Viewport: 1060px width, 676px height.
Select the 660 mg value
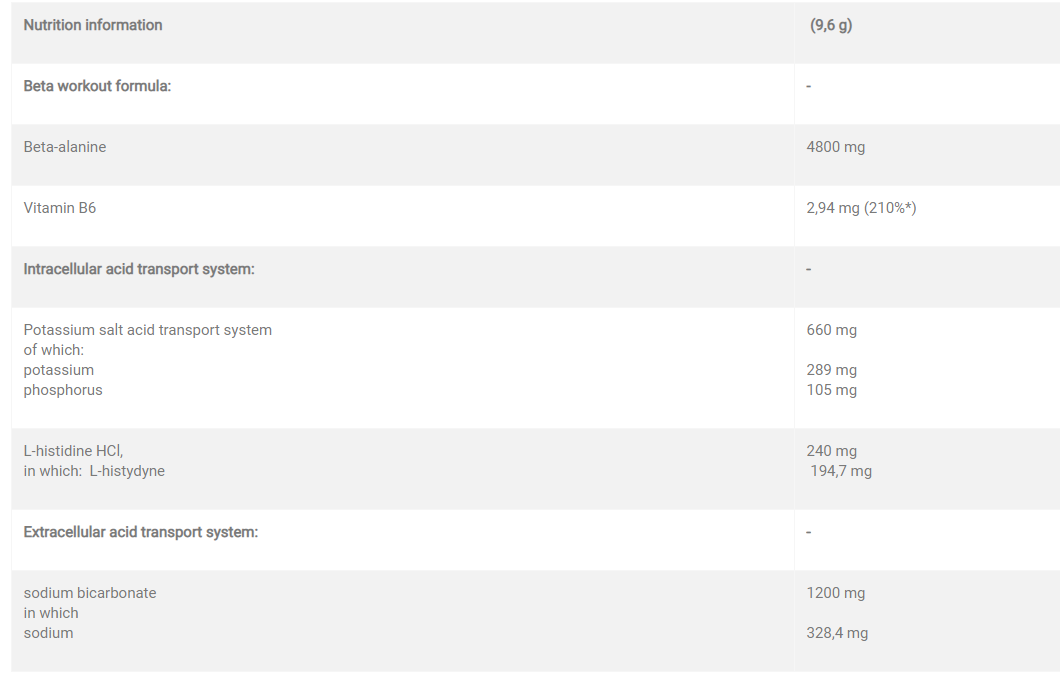tap(832, 330)
